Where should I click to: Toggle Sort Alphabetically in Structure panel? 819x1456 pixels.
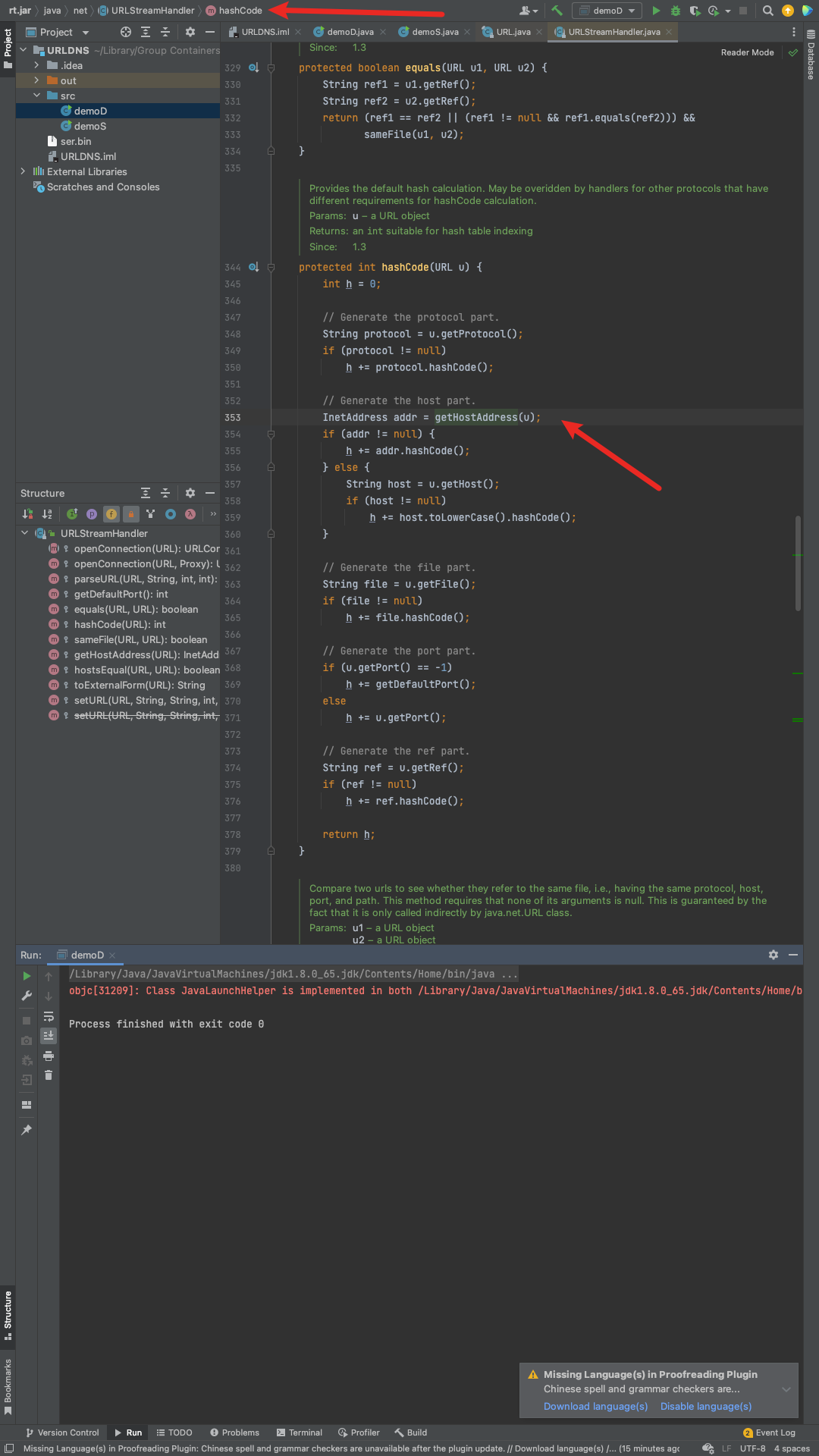(x=47, y=514)
